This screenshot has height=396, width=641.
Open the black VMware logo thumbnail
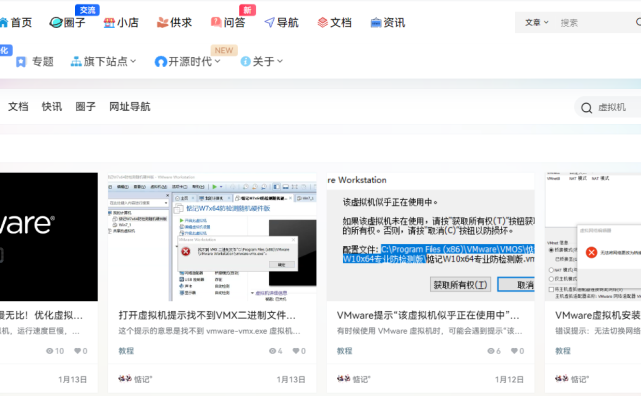49,237
